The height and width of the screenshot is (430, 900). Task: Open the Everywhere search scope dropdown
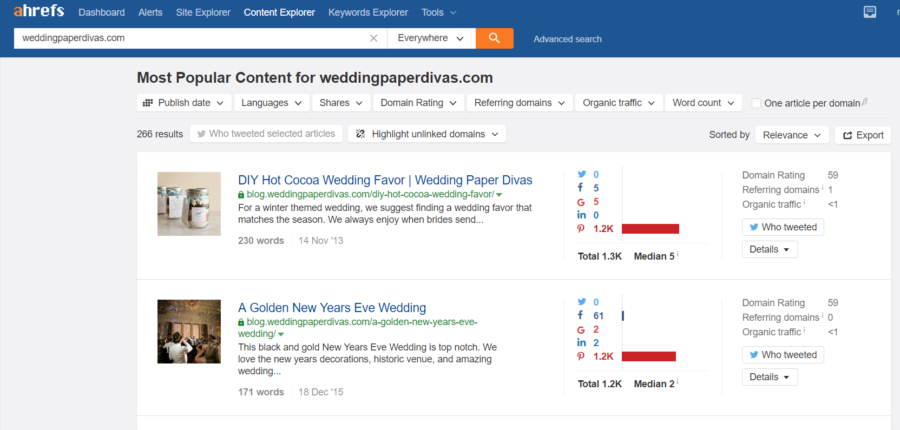pyautogui.click(x=431, y=38)
